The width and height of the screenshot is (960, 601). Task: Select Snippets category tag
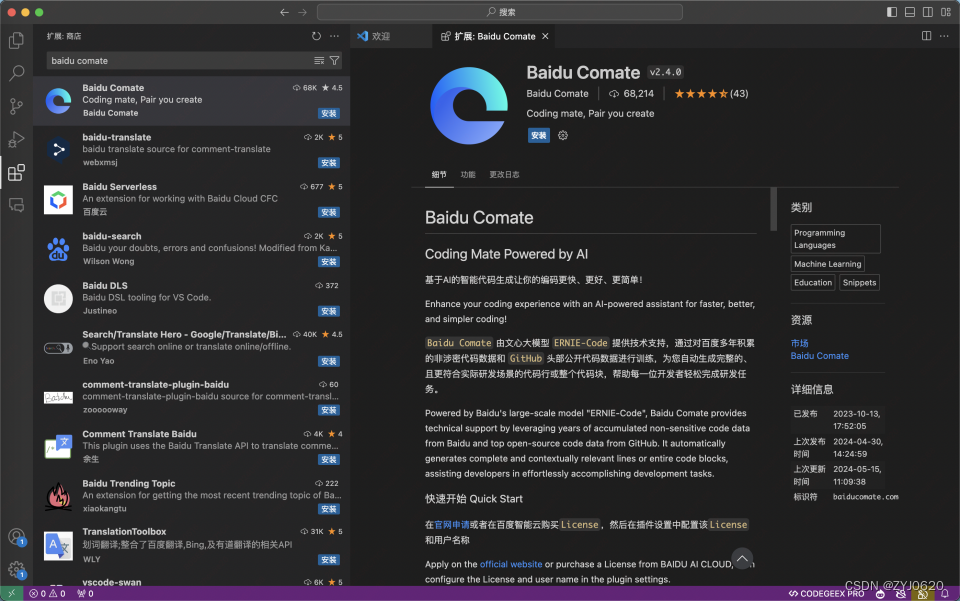[859, 283]
